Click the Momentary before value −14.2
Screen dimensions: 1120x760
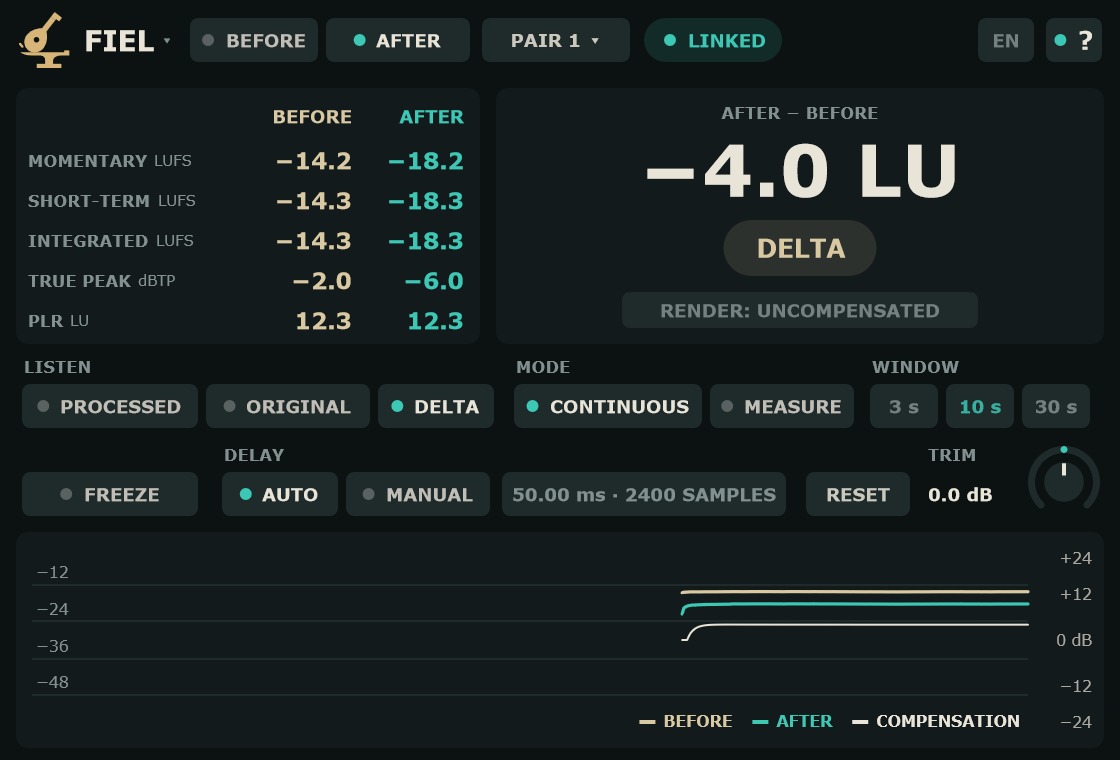pyautogui.click(x=314, y=161)
